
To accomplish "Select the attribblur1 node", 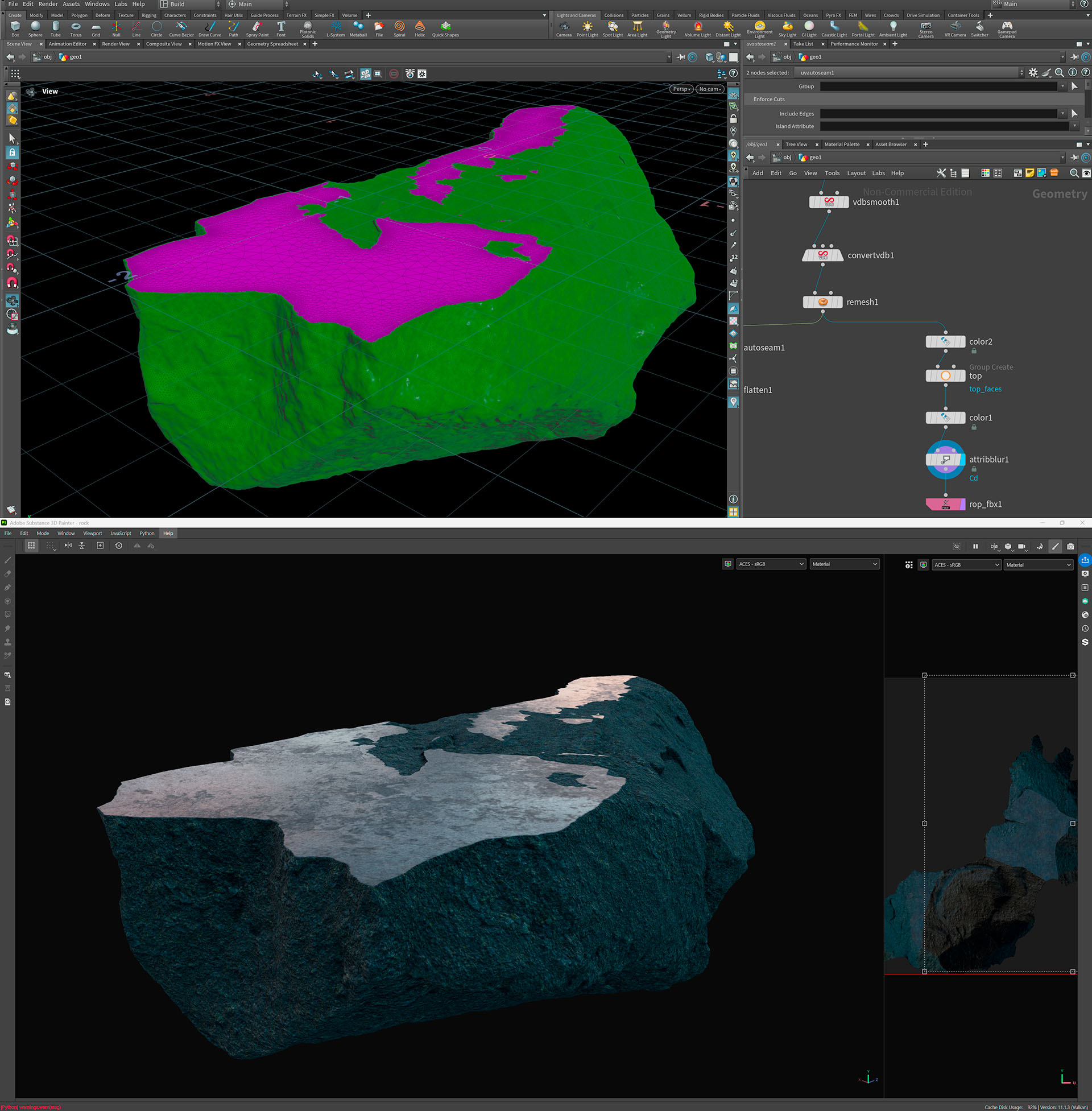I will (945, 460).
